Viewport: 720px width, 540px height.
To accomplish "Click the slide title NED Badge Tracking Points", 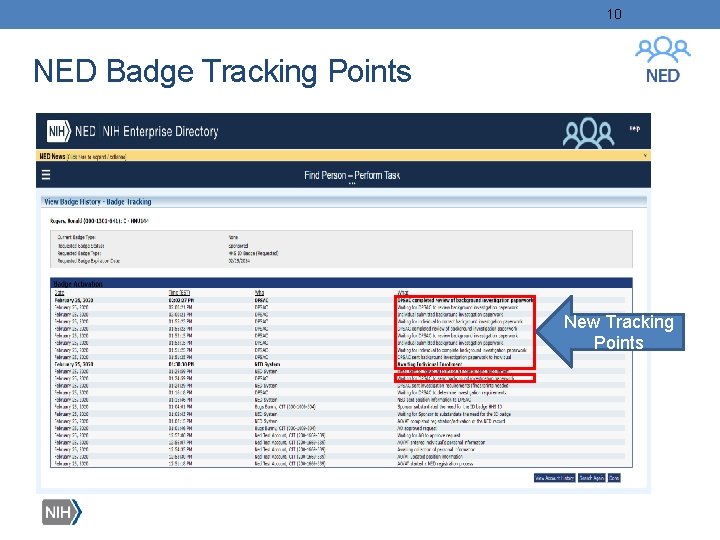I will [x=222, y=71].
